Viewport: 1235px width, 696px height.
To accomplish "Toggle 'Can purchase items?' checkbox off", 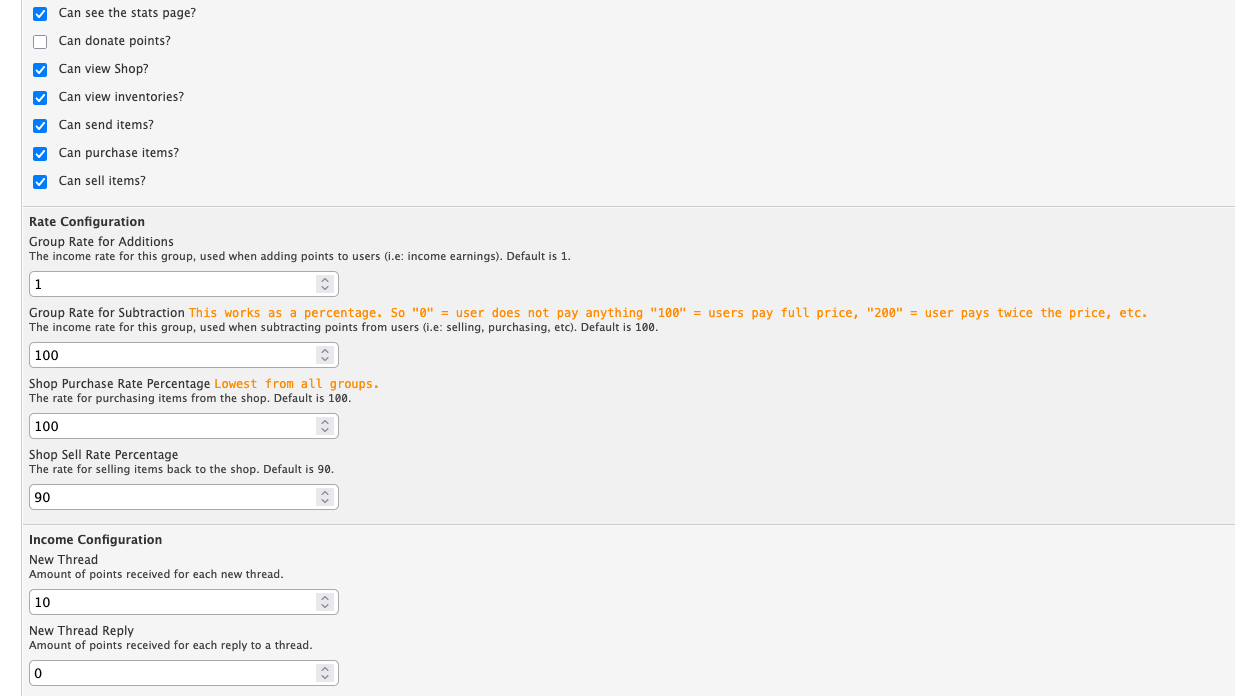I will click(x=40, y=154).
